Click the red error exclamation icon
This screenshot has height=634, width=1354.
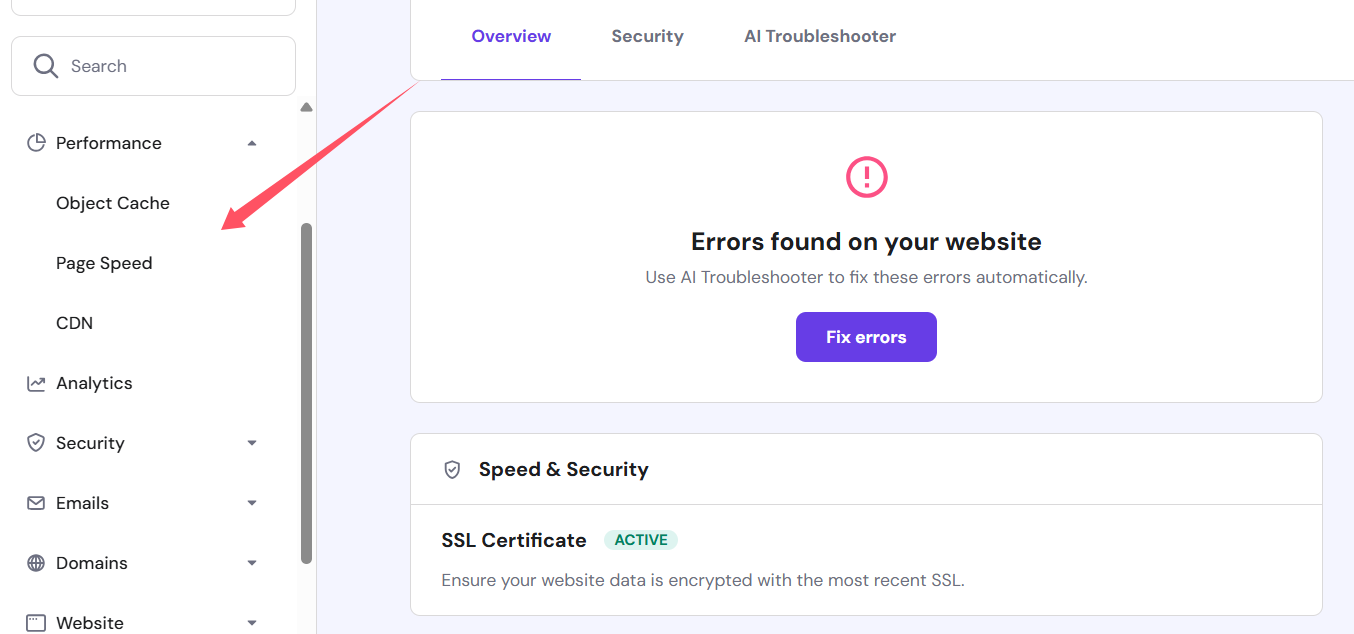click(866, 177)
